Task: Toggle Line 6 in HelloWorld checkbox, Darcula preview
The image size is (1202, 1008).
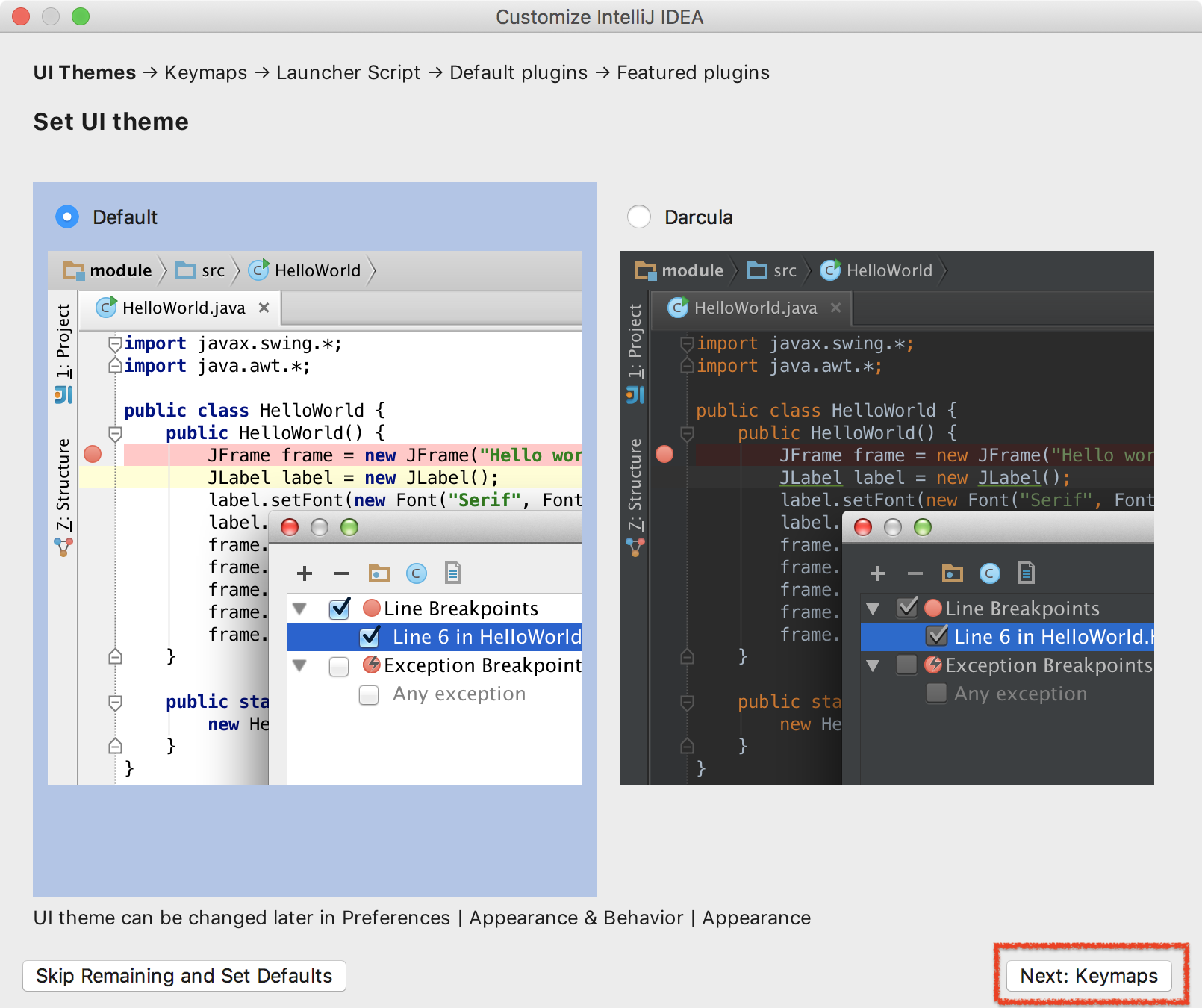Action: click(x=937, y=635)
